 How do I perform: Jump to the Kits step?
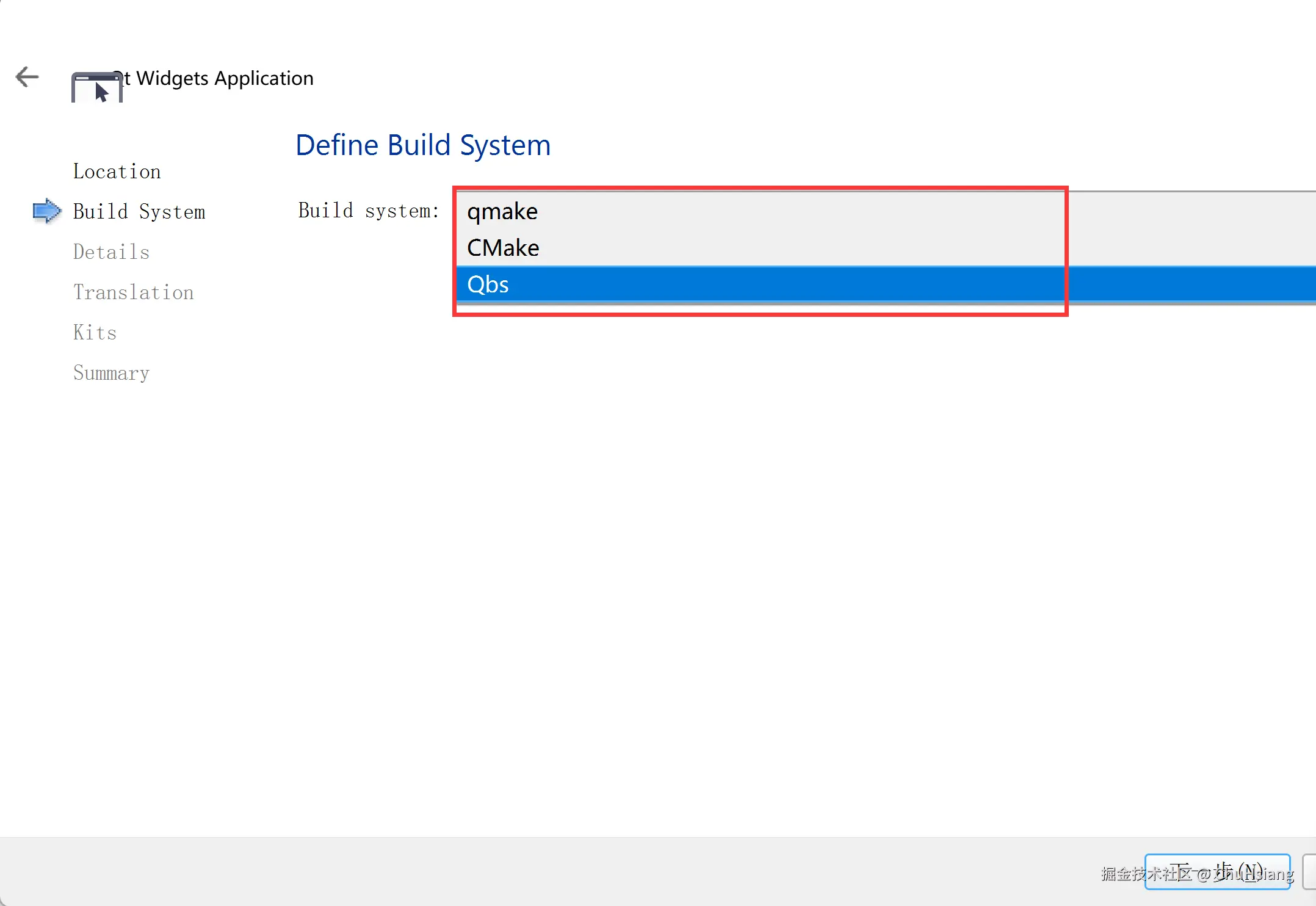point(95,333)
